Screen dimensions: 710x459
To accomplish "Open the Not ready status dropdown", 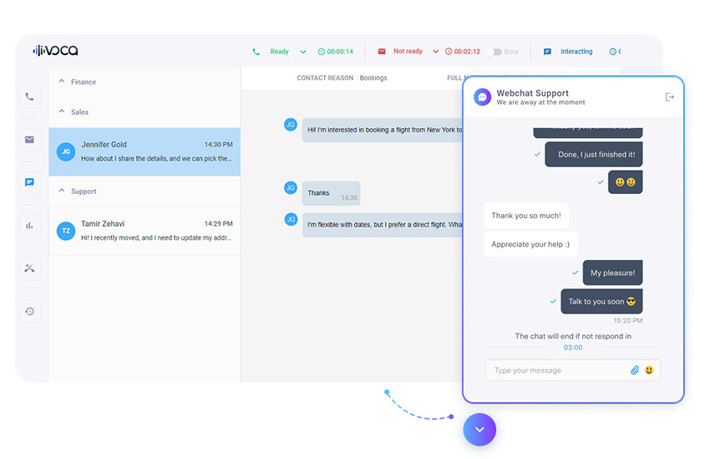I will (x=435, y=51).
